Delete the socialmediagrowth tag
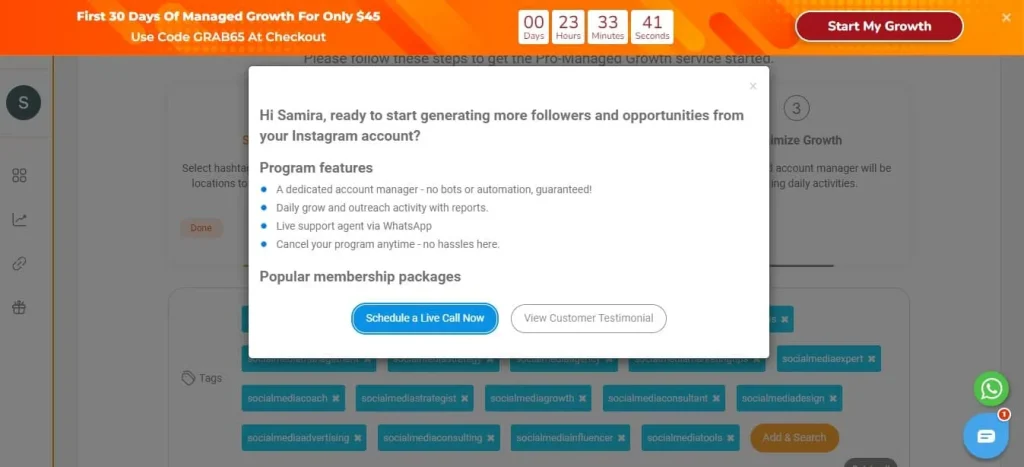The image size is (1024, 467). 583,398
